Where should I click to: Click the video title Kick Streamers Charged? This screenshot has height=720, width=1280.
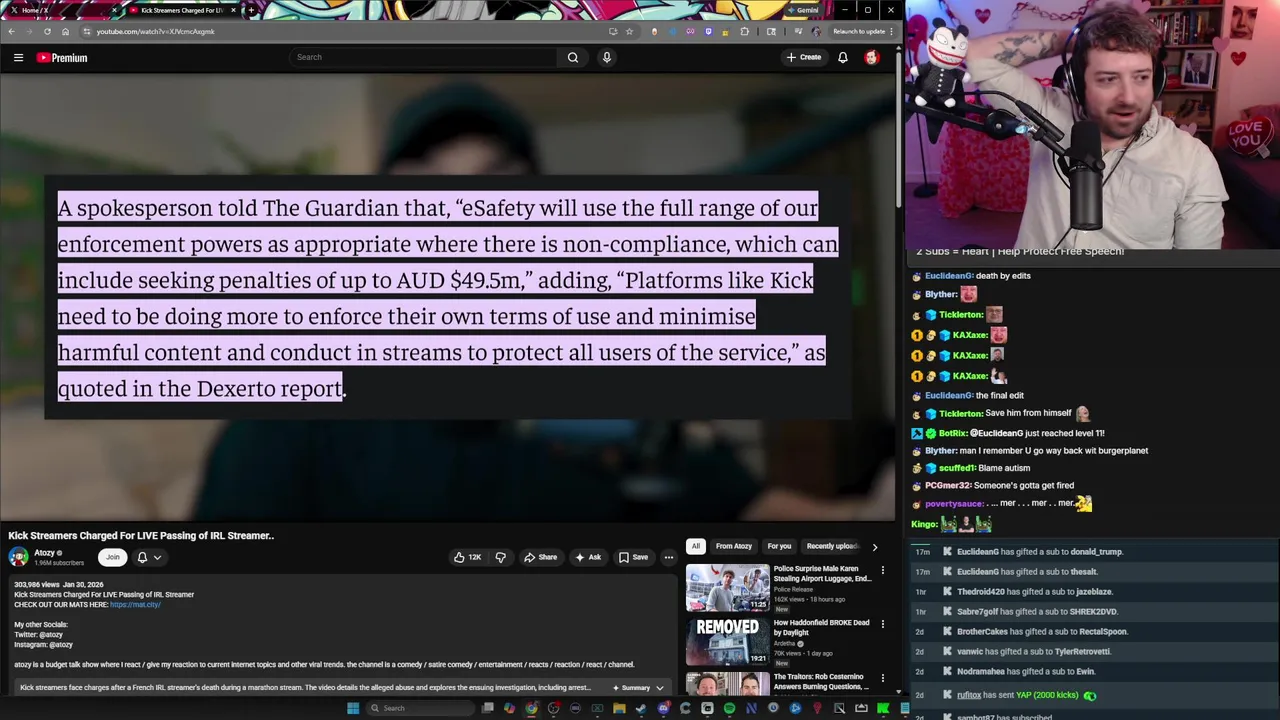[141, 536]
